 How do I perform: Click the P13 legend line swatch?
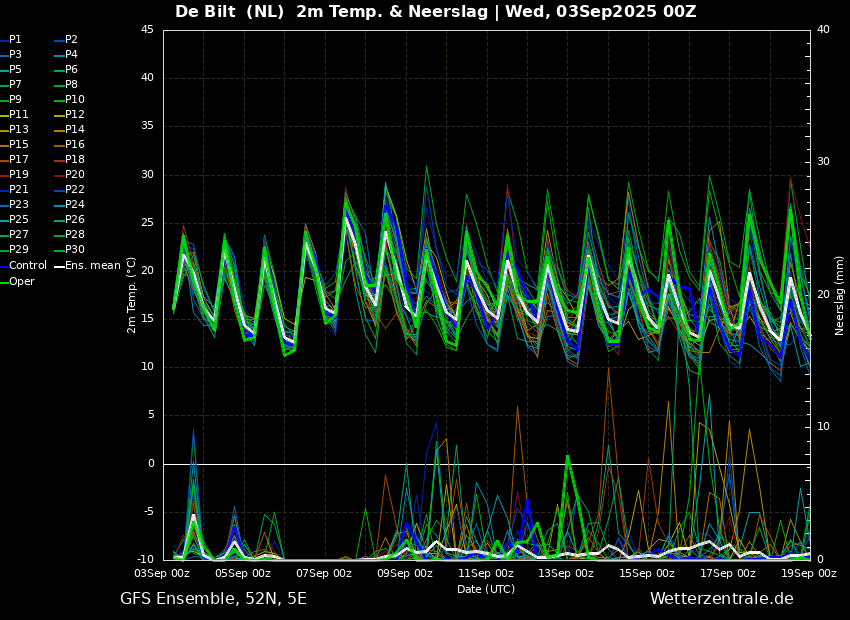3,130
